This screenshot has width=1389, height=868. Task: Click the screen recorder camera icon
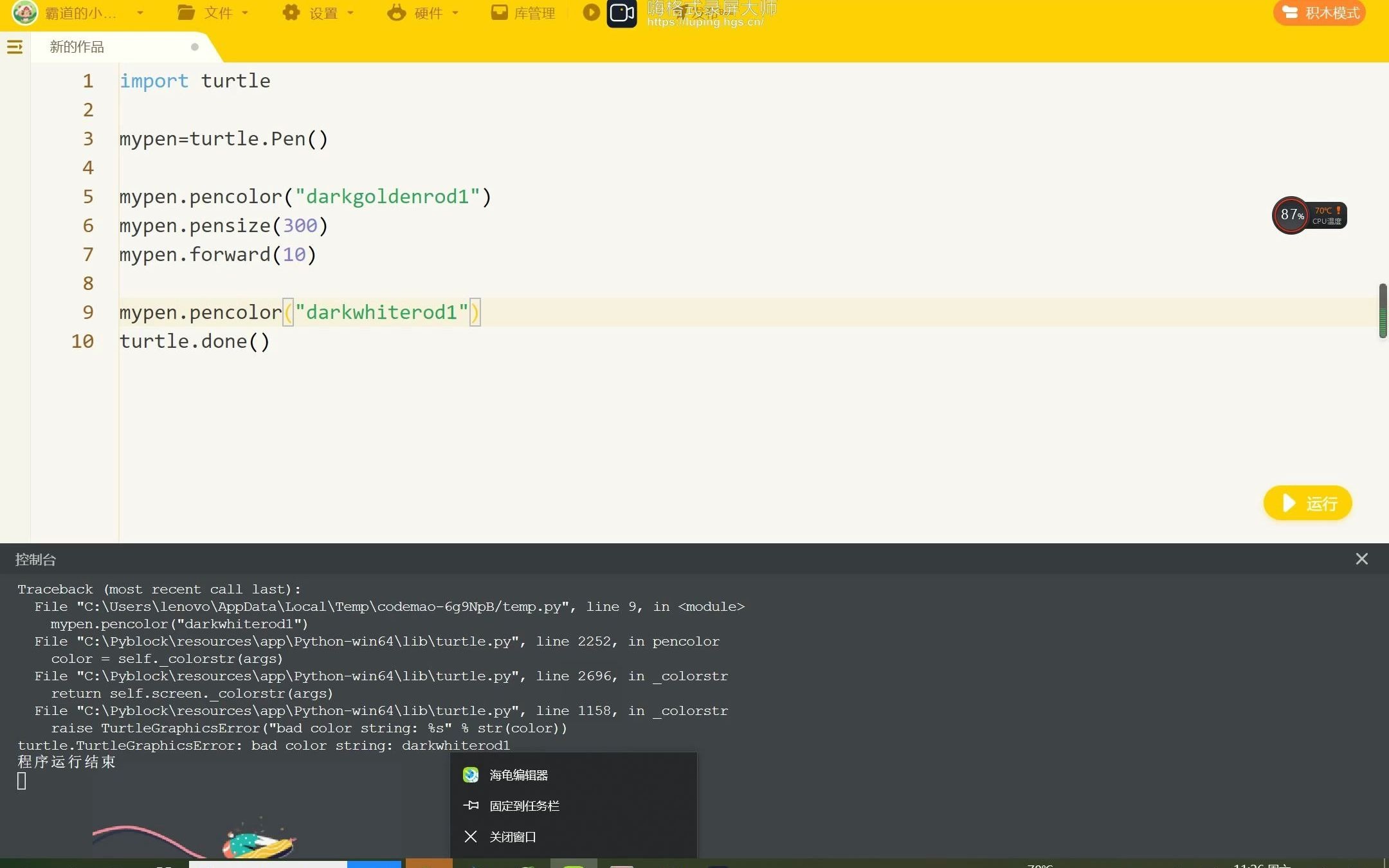pos(621,13)
